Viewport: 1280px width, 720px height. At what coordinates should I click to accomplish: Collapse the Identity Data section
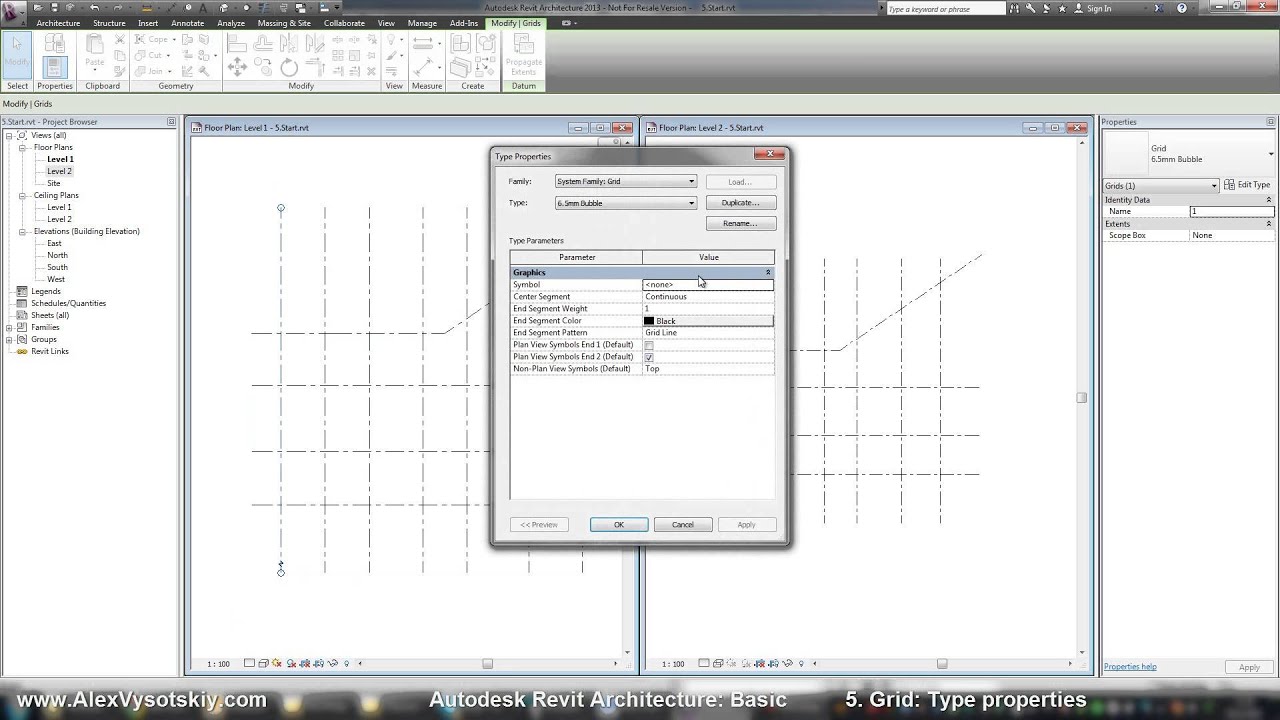pos(1269,200)
